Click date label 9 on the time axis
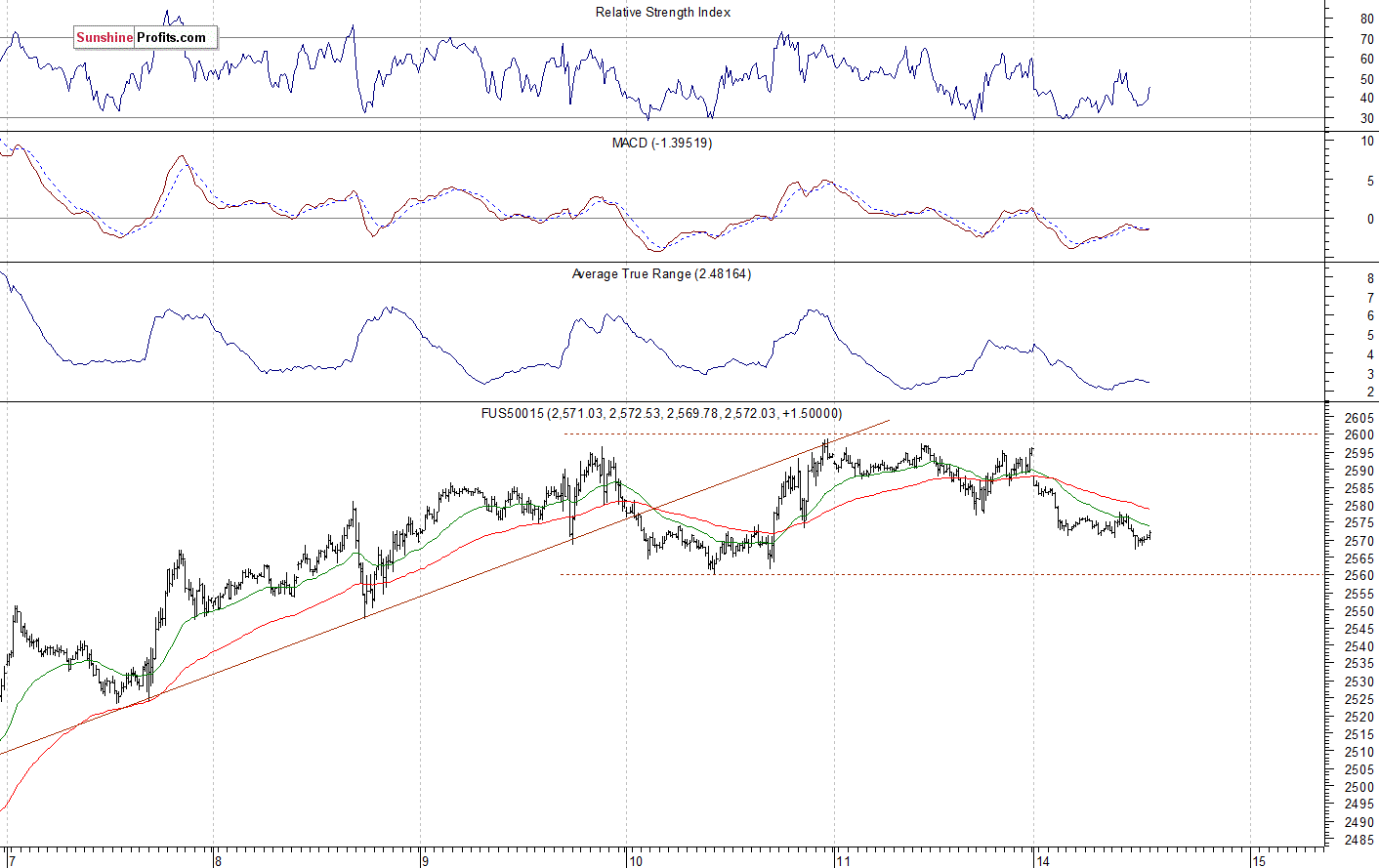Image resolution: width=1379 pixels, height=868 pixels. point(425,861)
